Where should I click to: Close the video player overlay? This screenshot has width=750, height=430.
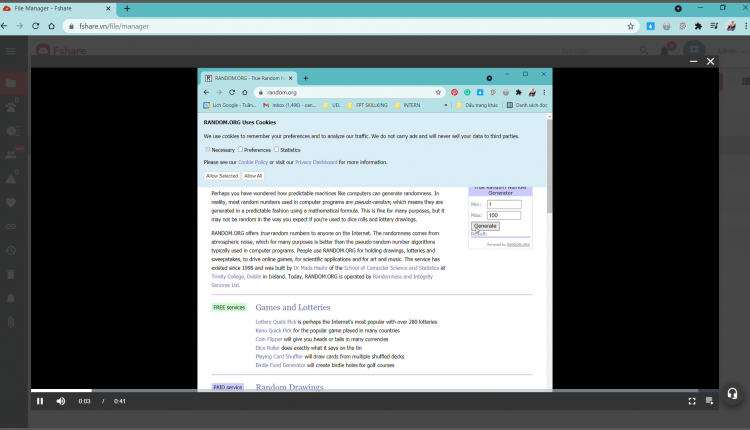pyautogui.click(x=710, y=61)
